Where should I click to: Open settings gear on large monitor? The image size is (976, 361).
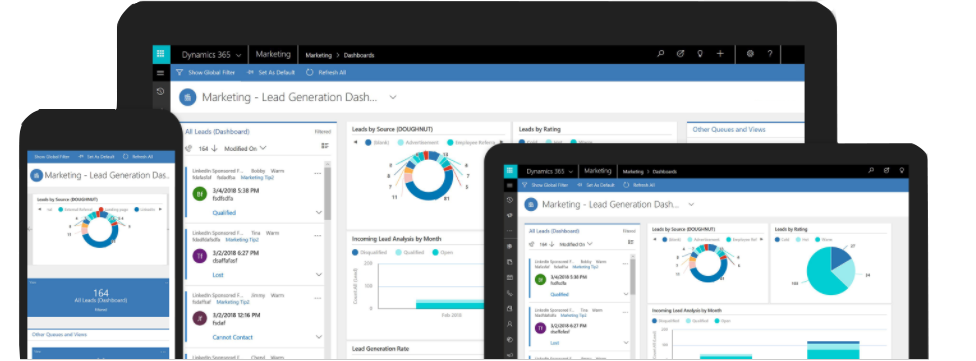click(750, 54)
